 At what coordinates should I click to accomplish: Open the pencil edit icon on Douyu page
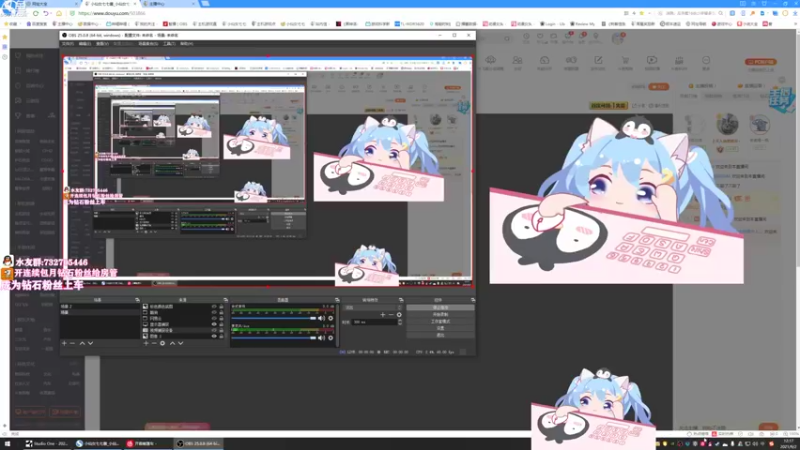[598, 60]
